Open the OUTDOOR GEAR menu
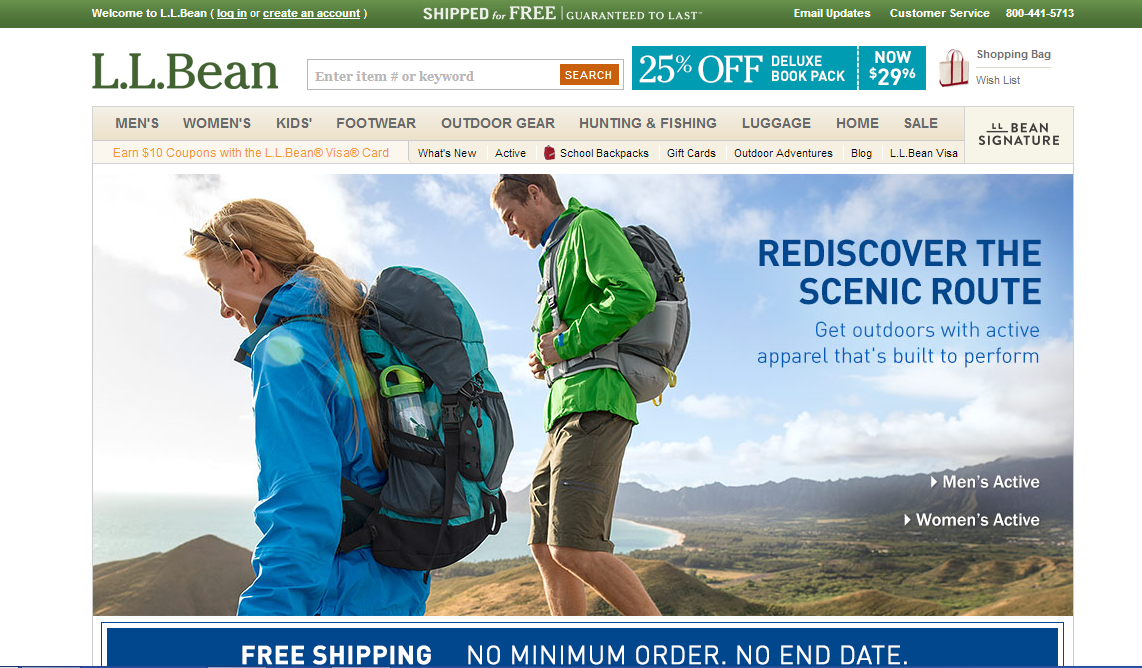The height and width of the screenshot is (668, 1142). click(497, 123)
